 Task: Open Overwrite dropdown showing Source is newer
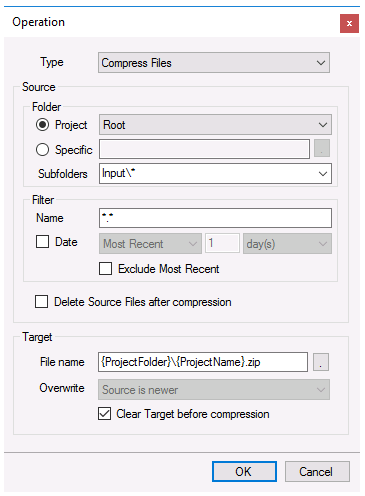tap(214, 389)
